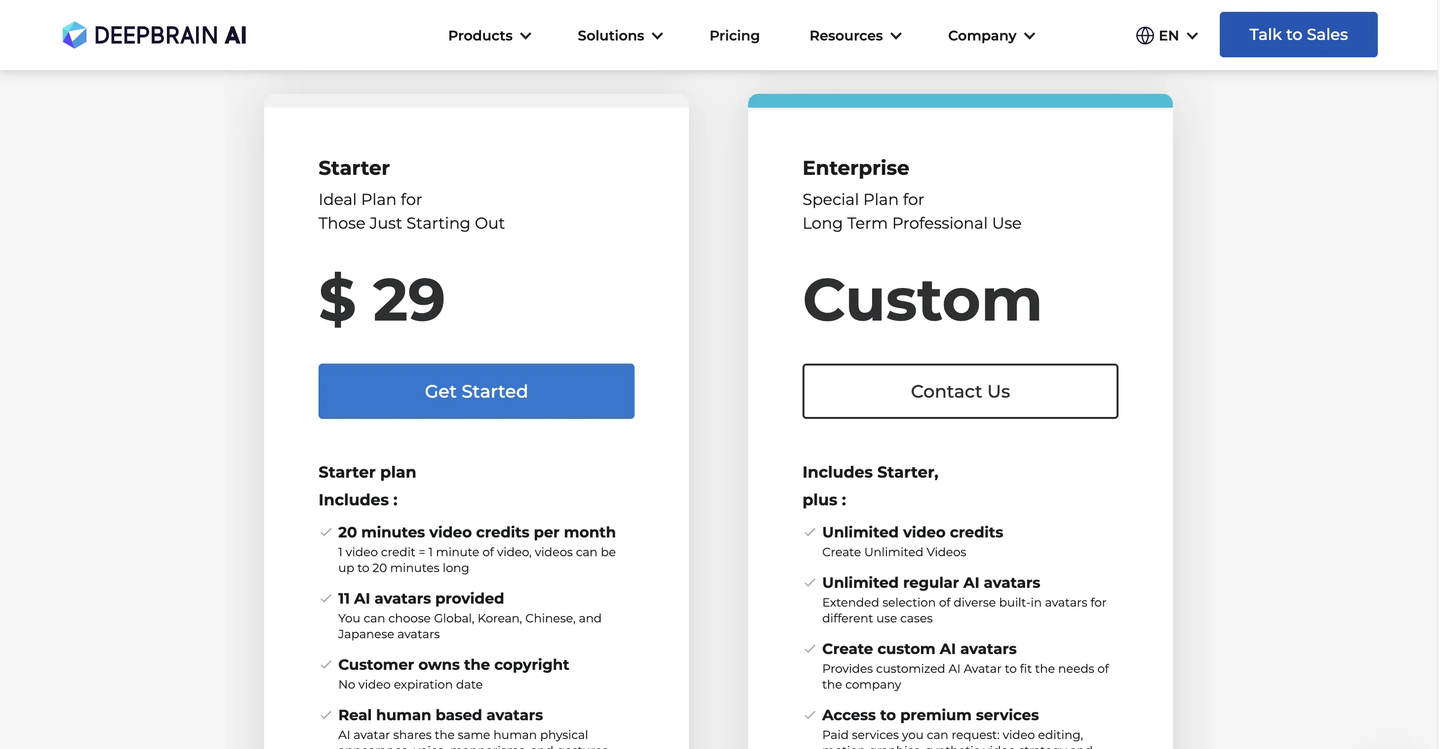Click Contact Us on Enterprise plan
Viewport: 1440px width, 749px height.
tap(960, 391)
